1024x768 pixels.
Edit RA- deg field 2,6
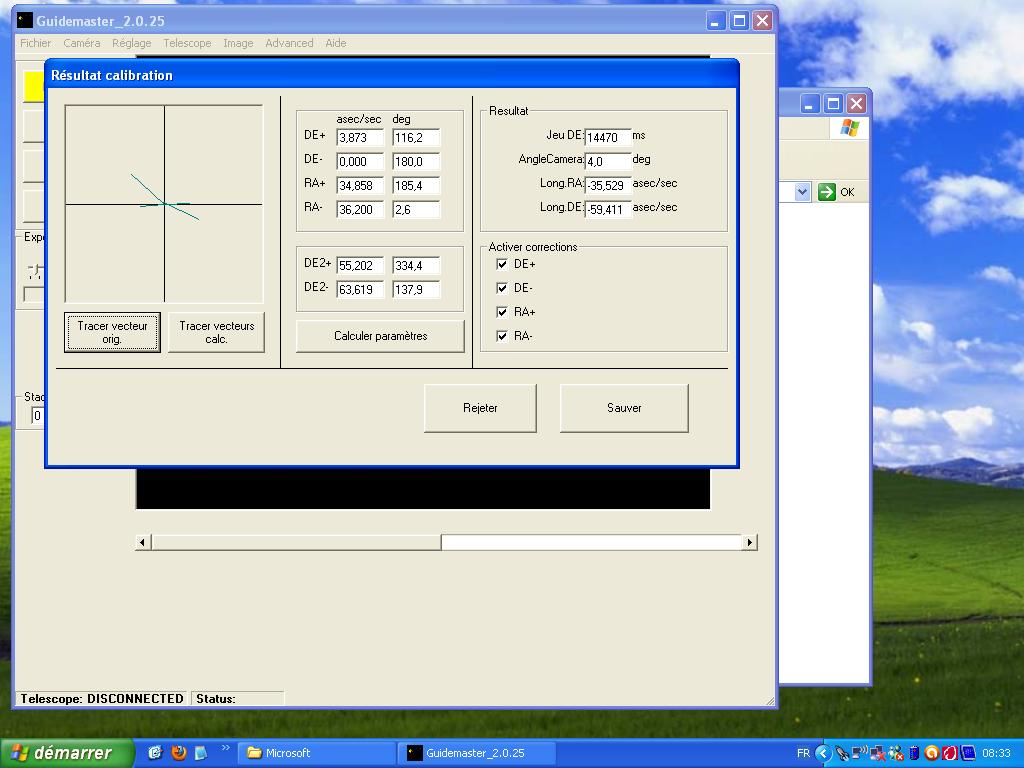pos(416,210)
